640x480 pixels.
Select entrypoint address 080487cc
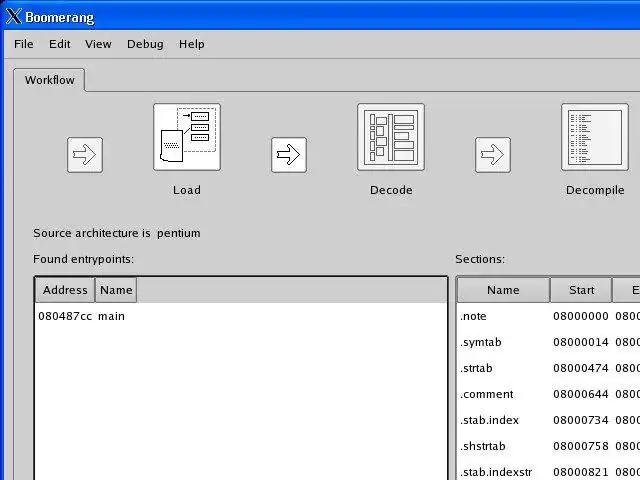coord(65,316)
